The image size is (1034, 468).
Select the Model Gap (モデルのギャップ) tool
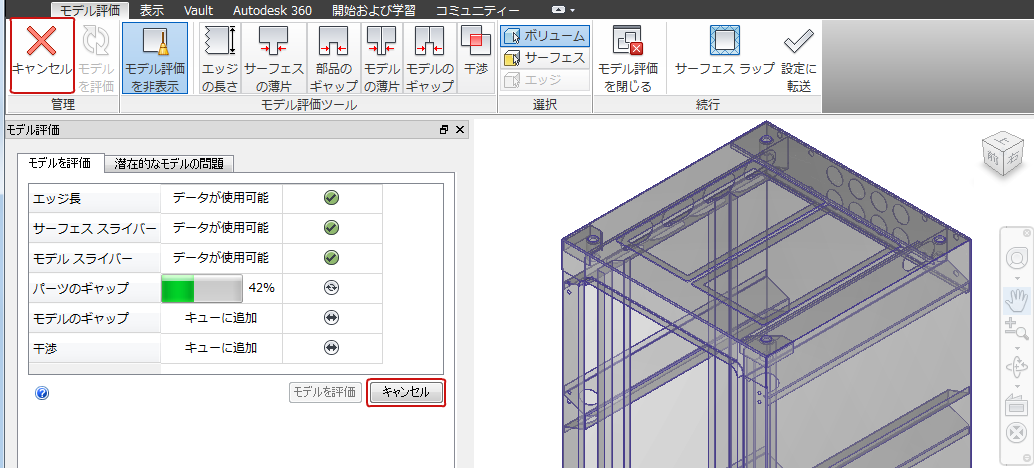click(x=429, y=58)
